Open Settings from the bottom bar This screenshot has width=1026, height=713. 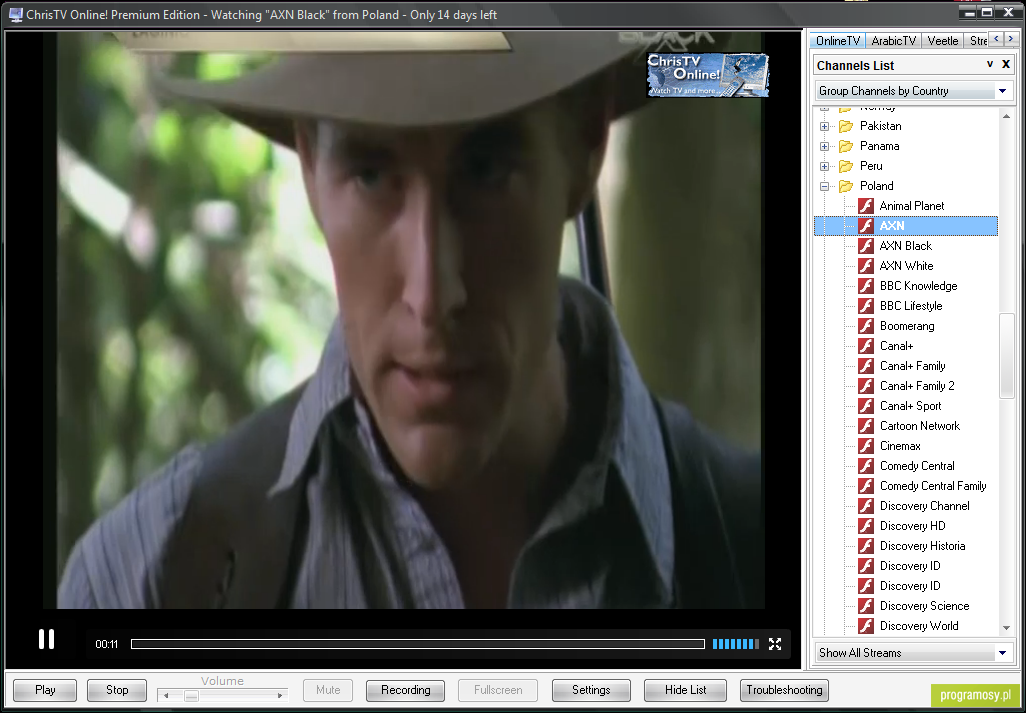(x=592, y=690)
